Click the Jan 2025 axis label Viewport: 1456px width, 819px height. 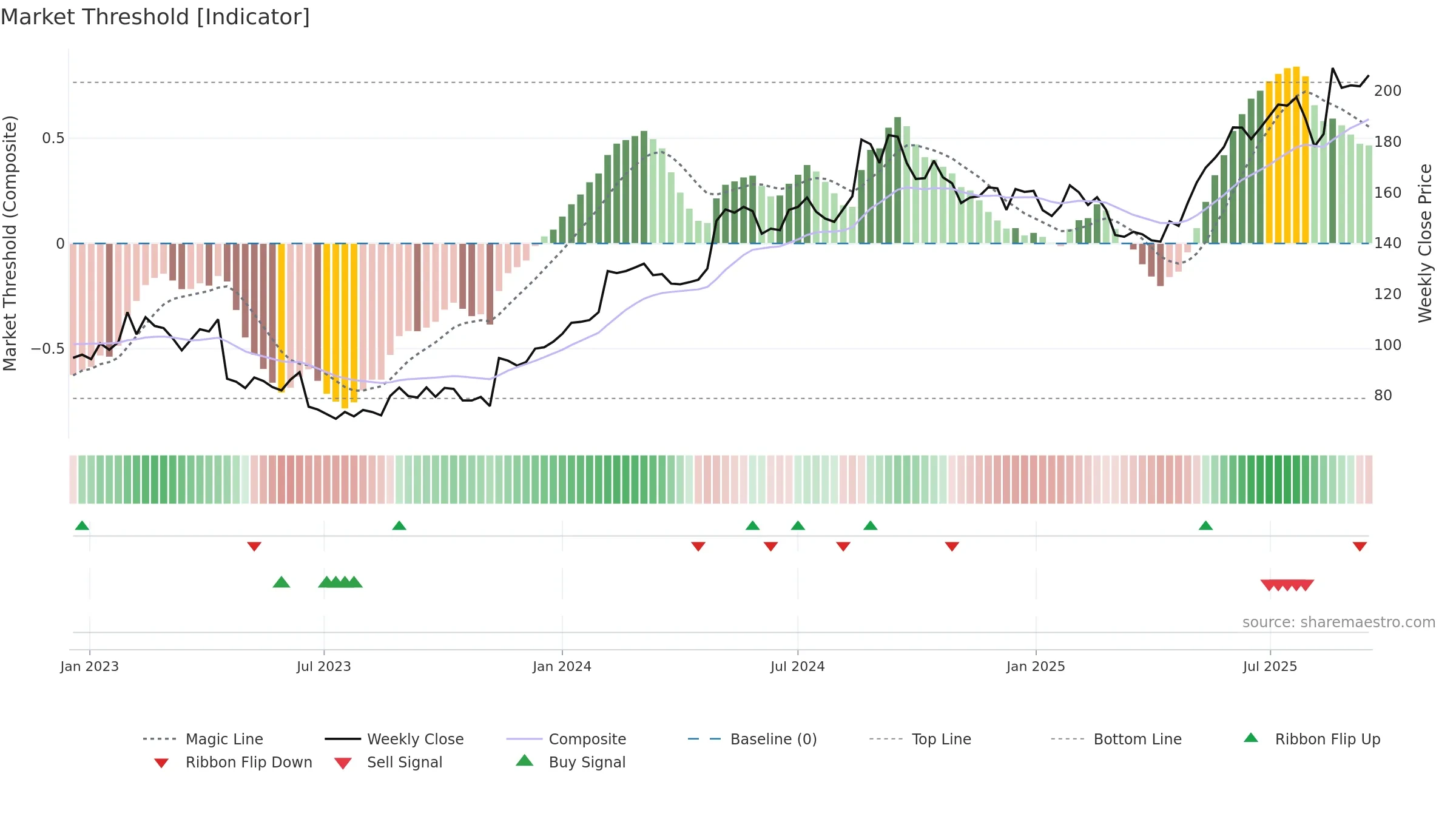(1036, 667)
